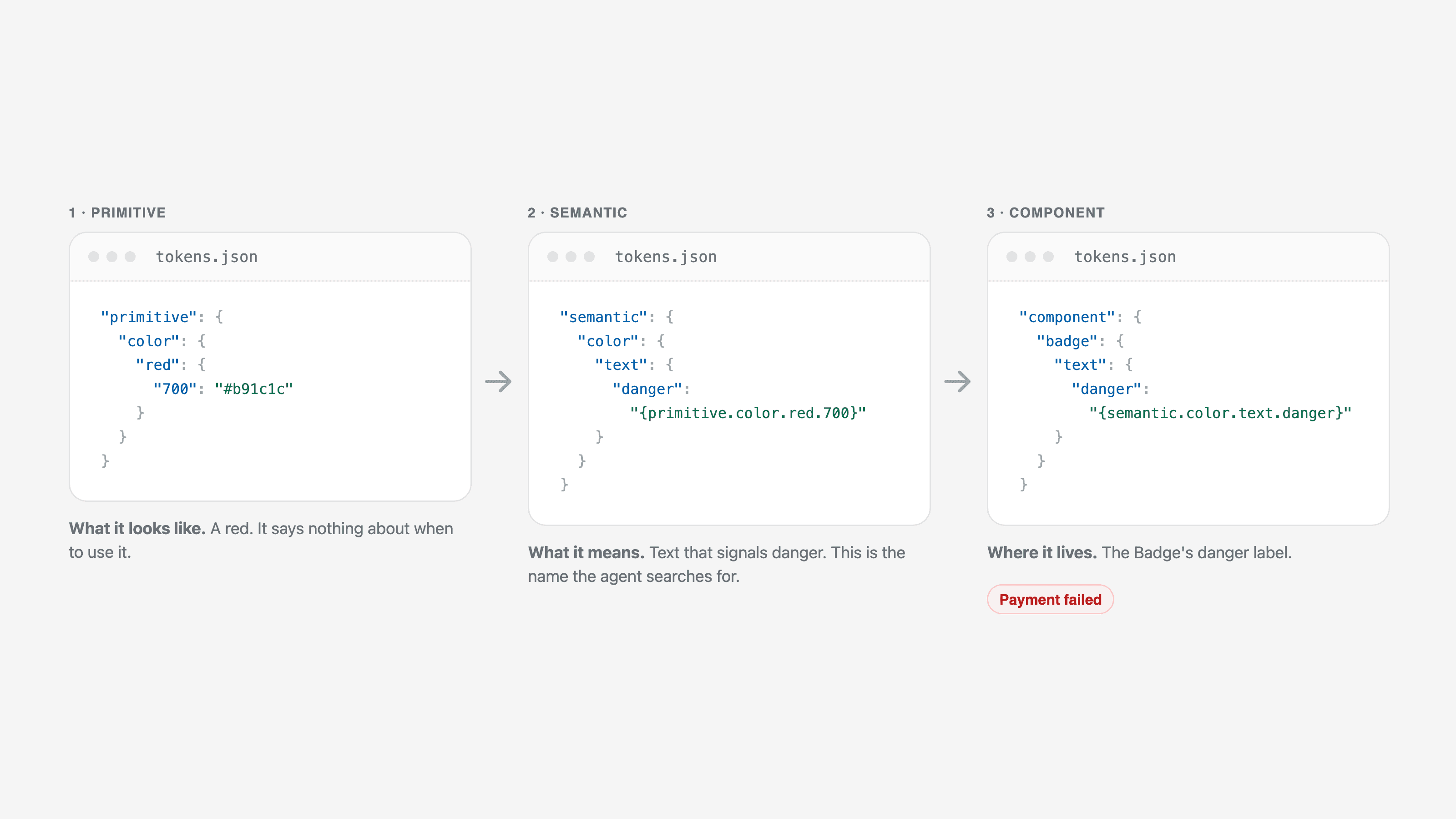1456x819 pixels.
Task: Select the '1 · PRIMITIVE' heading
Action: coord(117,212)
